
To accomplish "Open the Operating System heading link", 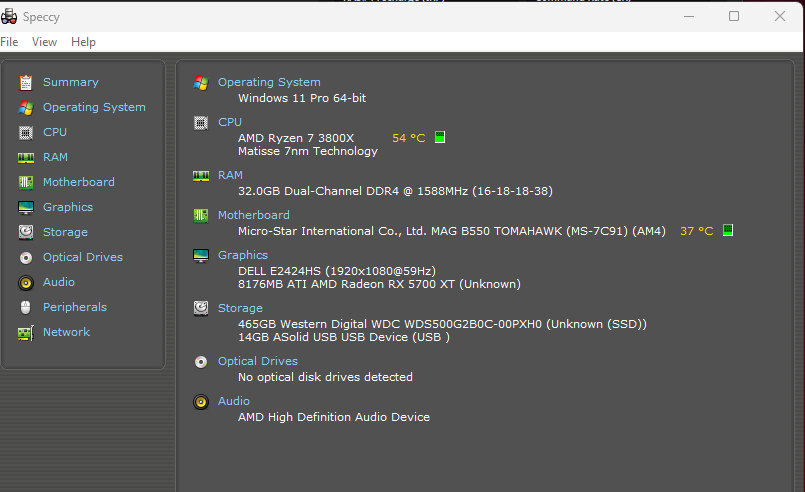I will coord(269,82).
